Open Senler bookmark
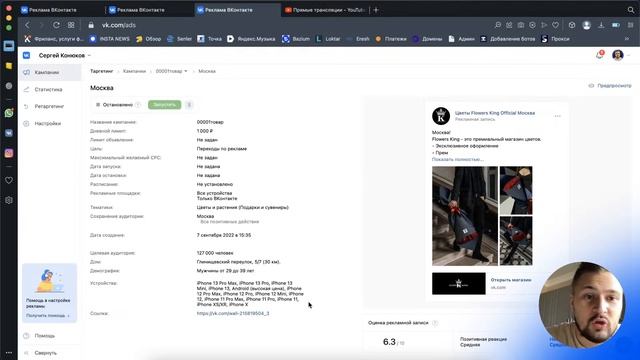This screenshot has height=360, width=640. tap(180, 39)
